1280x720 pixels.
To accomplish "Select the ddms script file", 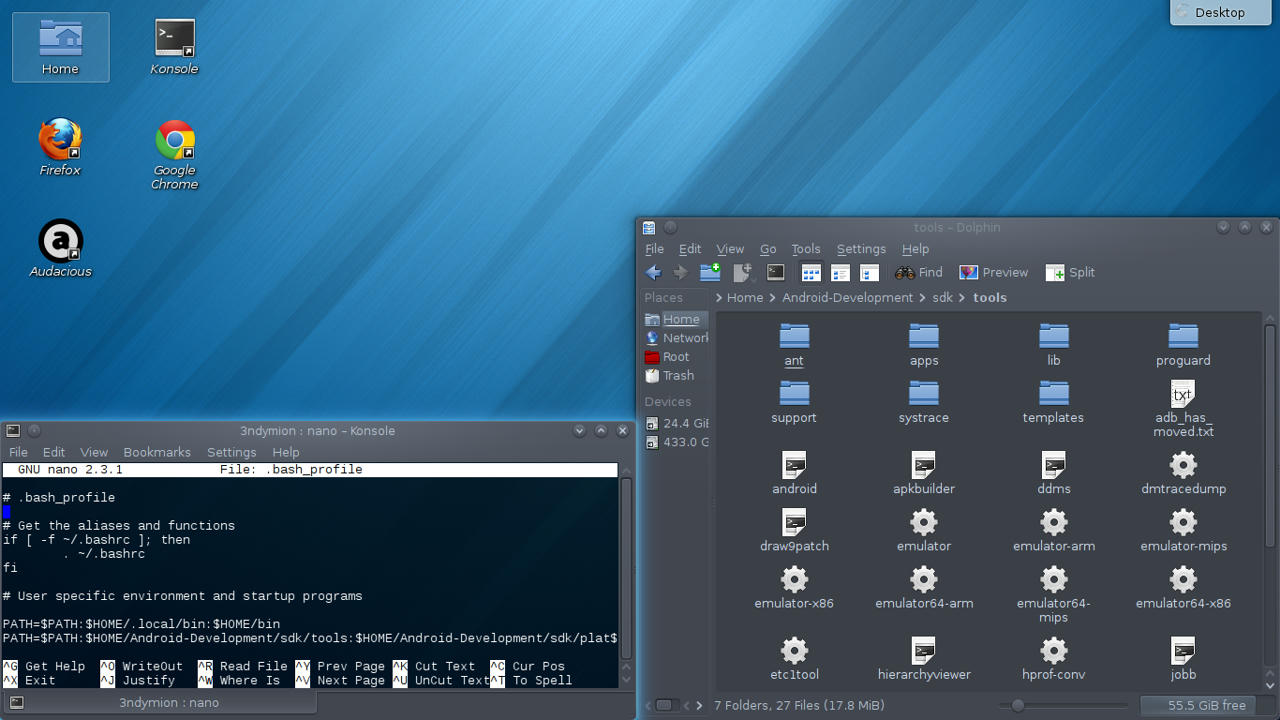I will tap(1054, 473).
